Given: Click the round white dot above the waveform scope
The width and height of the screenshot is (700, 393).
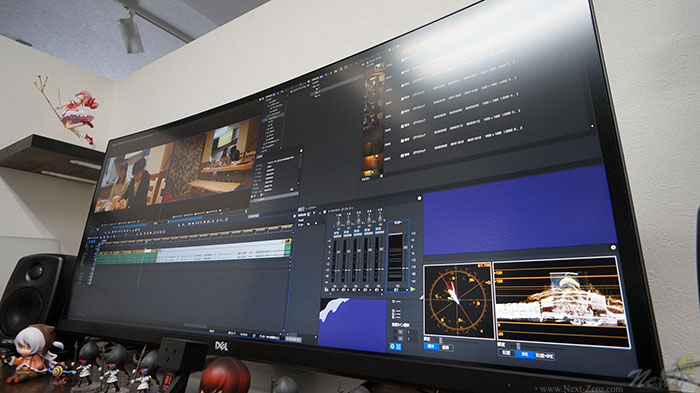Looking at the screenshot, I should [x=613, y=247].
